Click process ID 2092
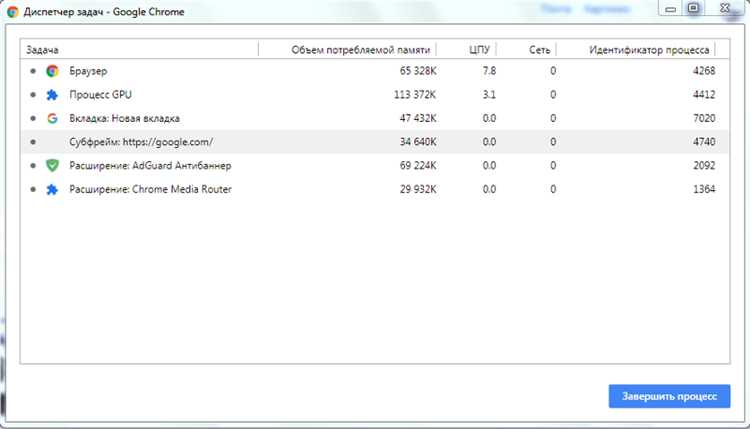This screenshot has height=429, width=750. [704, 165]
